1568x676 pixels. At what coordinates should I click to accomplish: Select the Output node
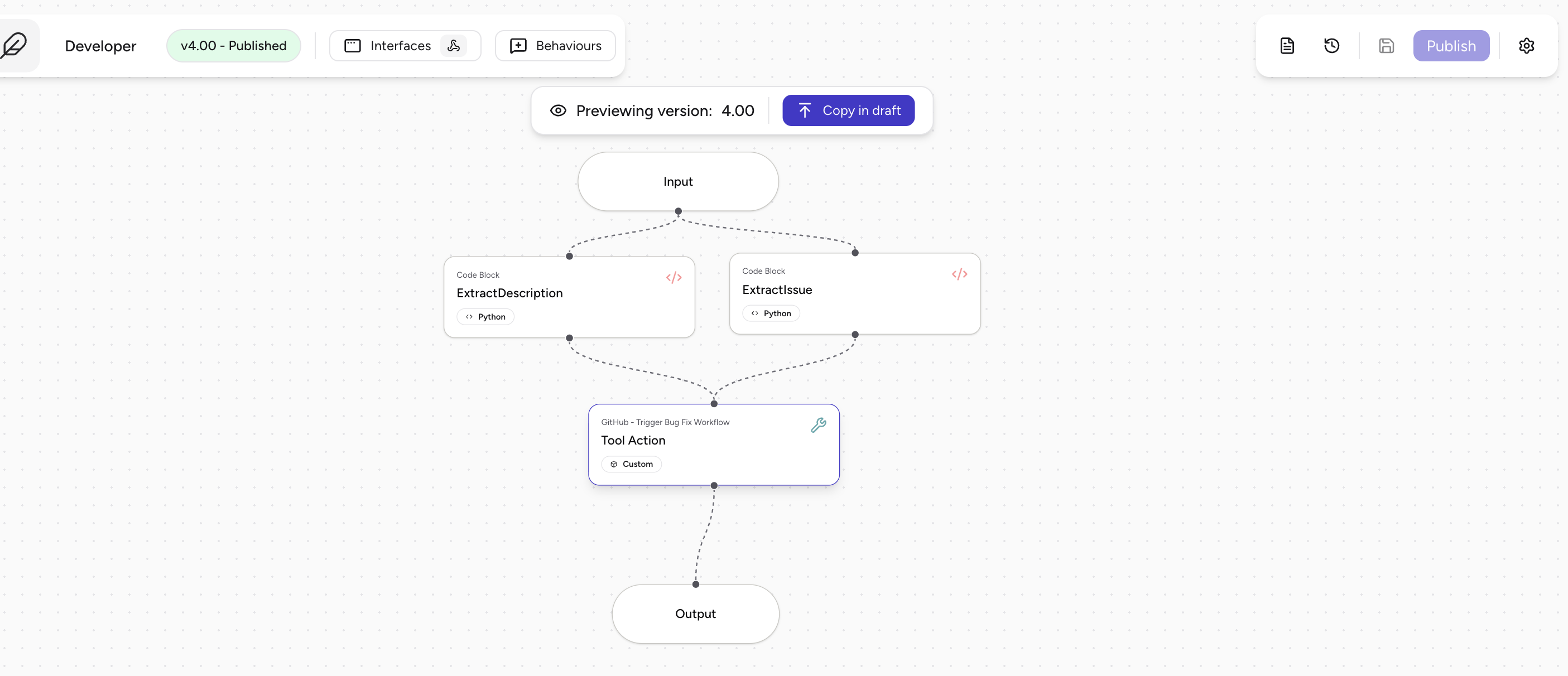tap(695, 614)
